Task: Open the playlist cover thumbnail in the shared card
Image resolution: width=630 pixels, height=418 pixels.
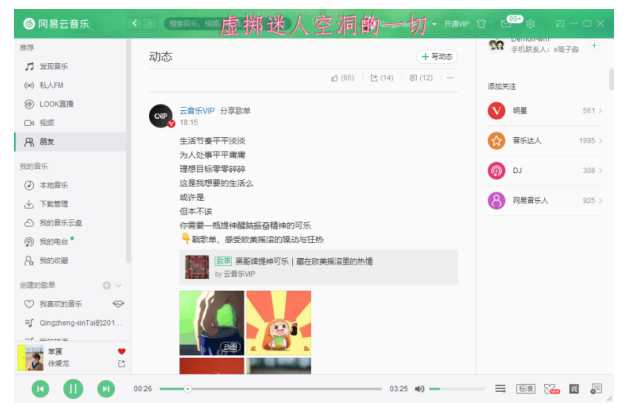Action: 197,267
